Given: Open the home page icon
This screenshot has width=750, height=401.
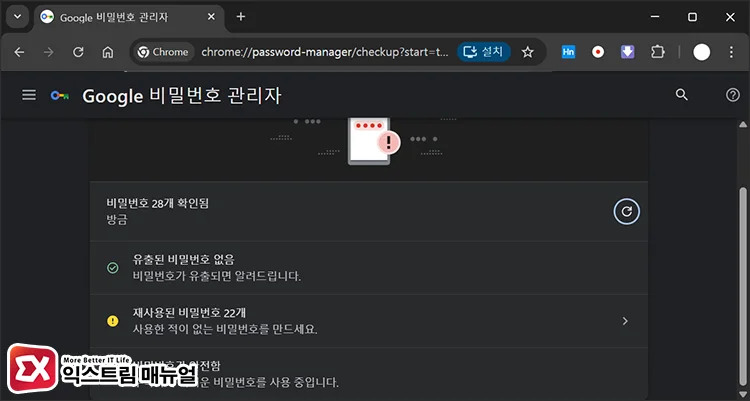Looking at the screenshot, I should point(108,52).
